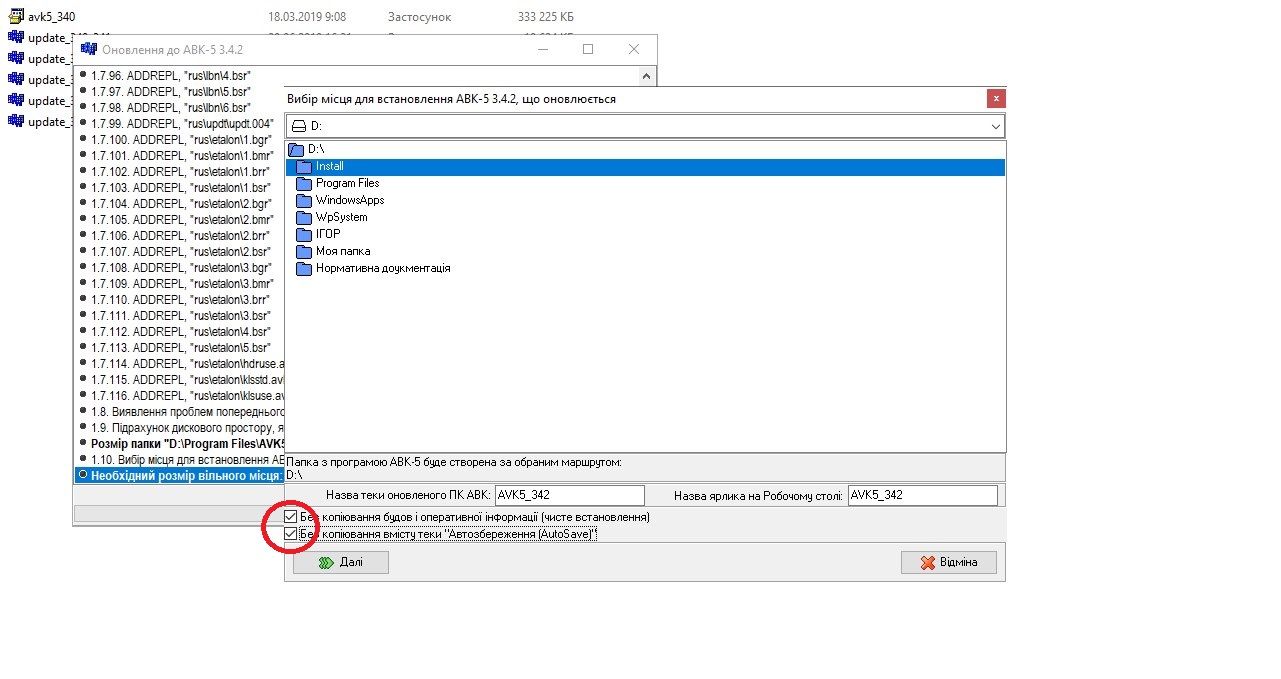Click scroll-up arrow in update log window
Viewport: 1281px width, 679px height.
(x=647, y=76)
